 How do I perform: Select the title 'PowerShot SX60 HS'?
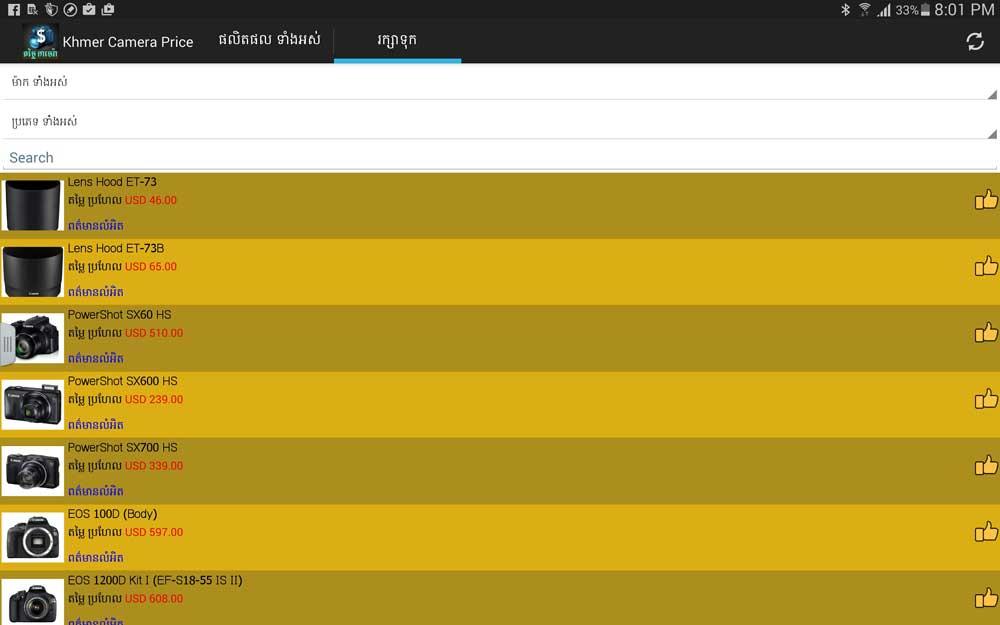pos(119,315)
